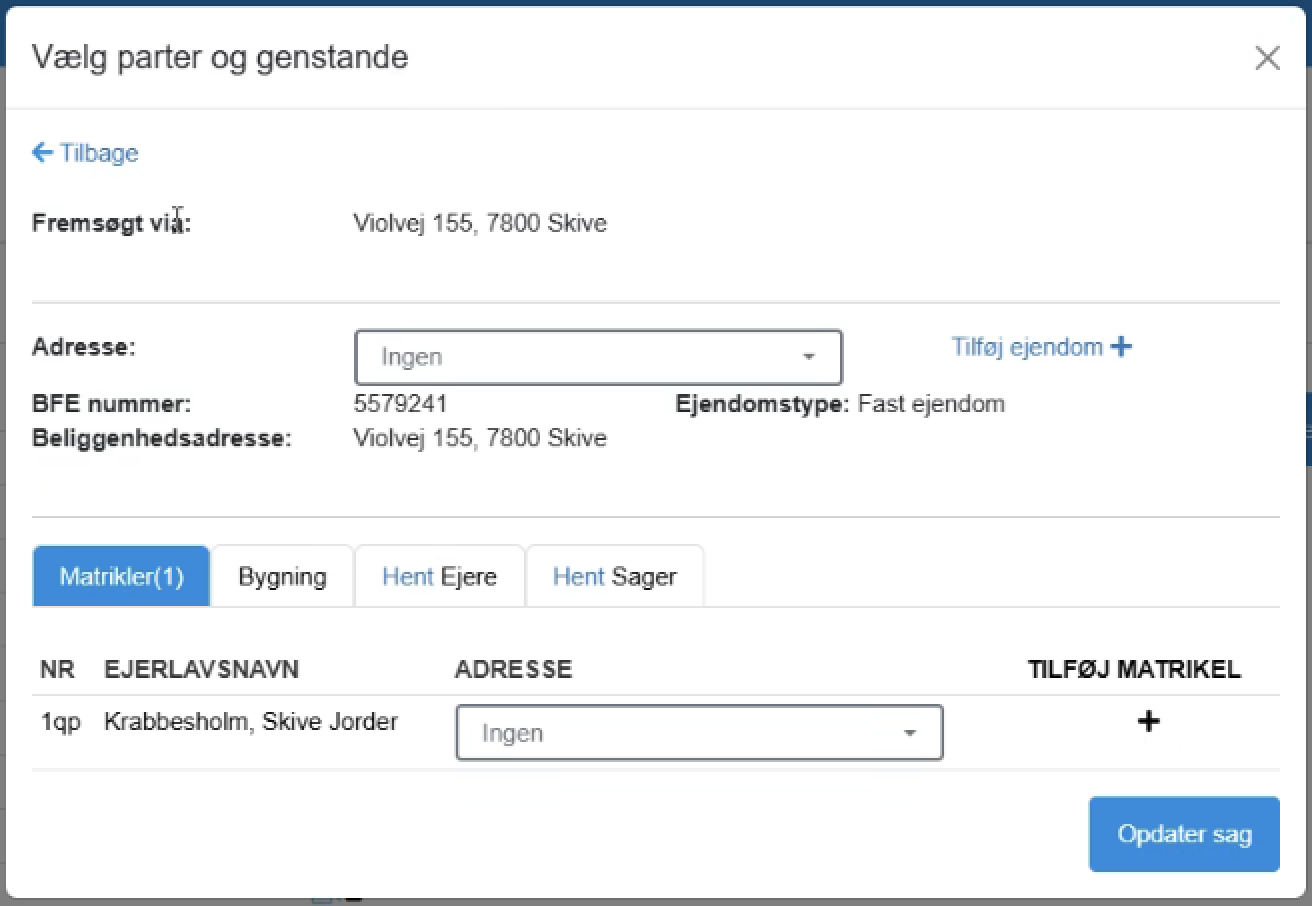Go to the Hent Sager tab
This screenshot has height=906, width=1312.
click(x=614, y=577)
